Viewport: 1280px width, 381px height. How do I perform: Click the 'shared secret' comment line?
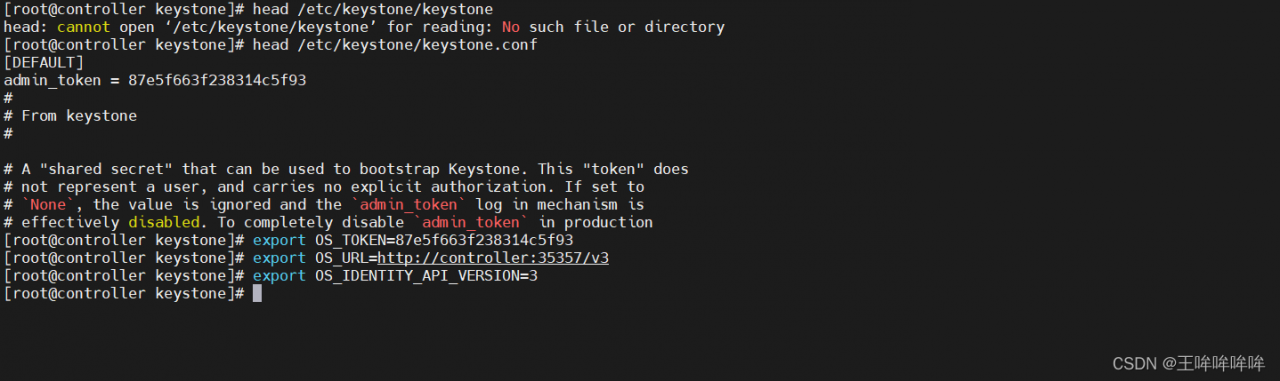point(346,169)
